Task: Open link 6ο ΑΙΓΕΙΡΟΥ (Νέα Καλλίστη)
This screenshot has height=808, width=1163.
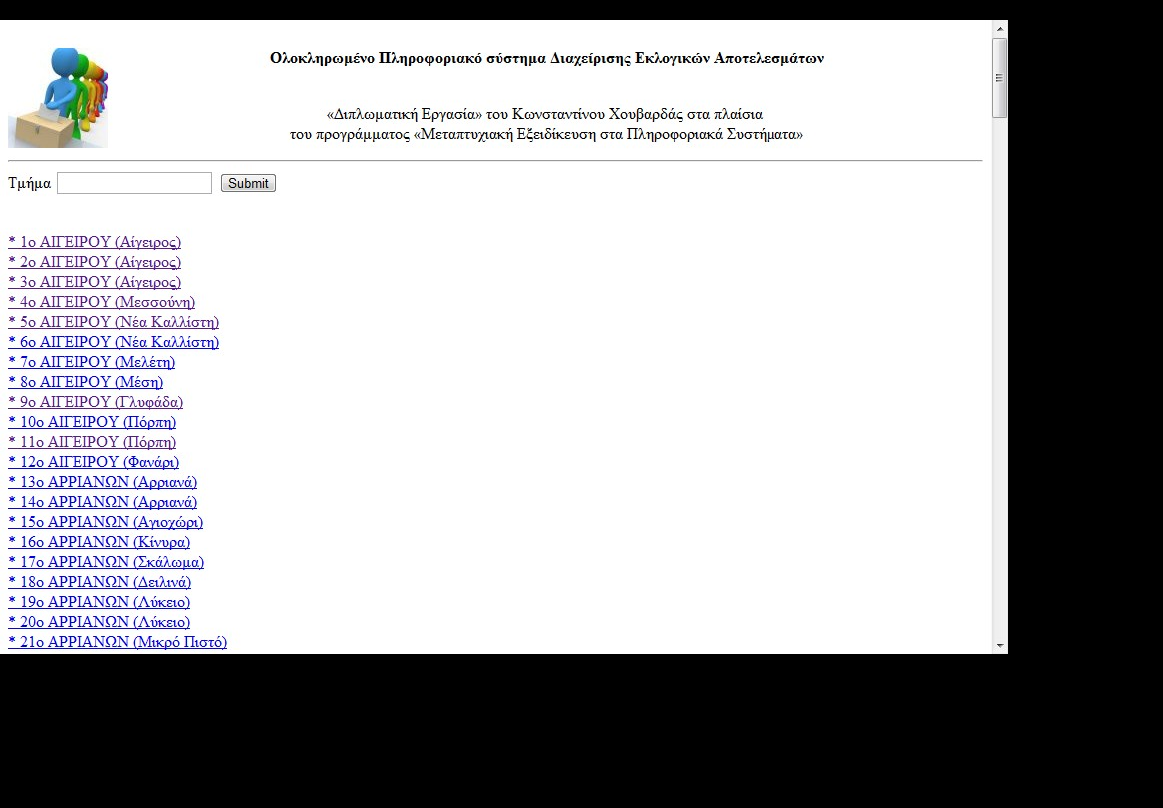Action: [x=113, y=342]
